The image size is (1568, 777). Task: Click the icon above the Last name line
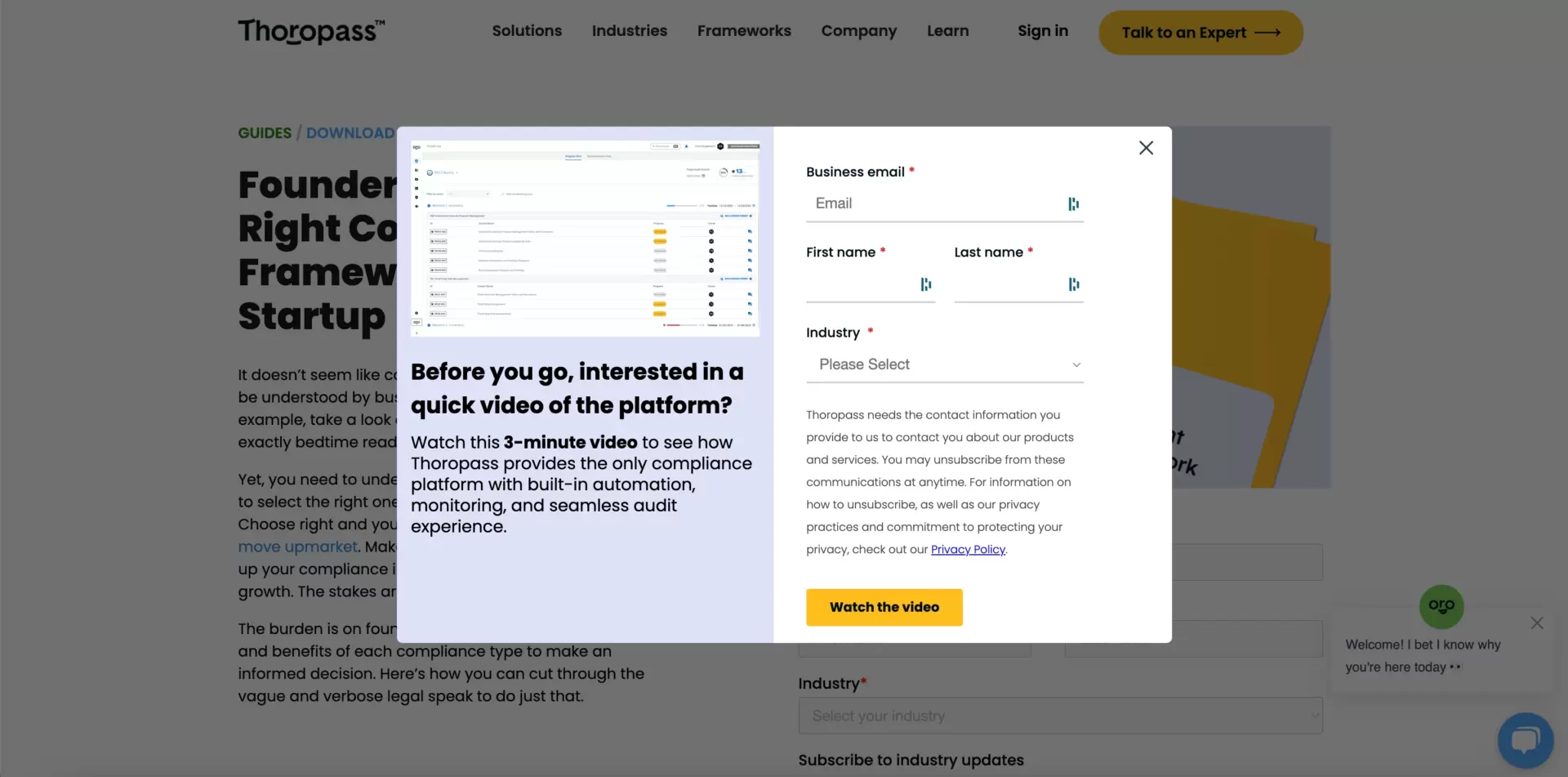(1074, 284)
